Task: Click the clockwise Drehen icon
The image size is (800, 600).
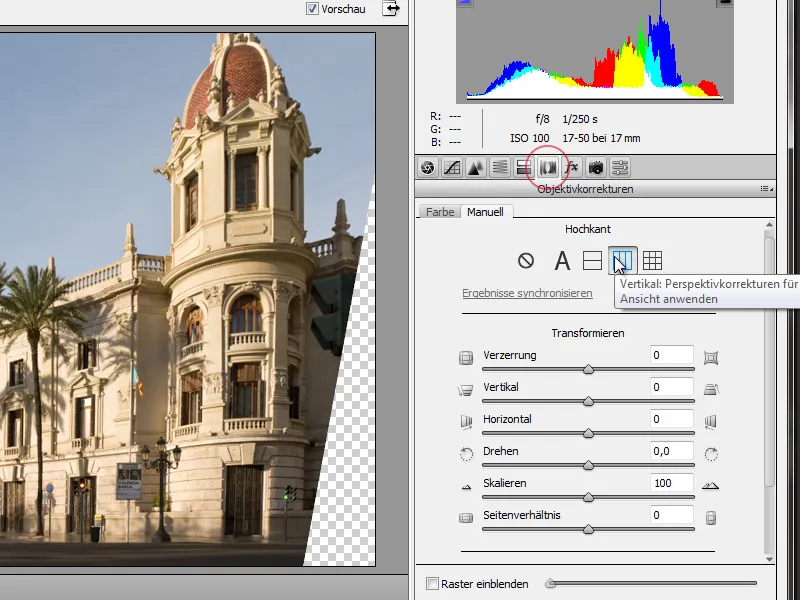Action: pos(711,454)
